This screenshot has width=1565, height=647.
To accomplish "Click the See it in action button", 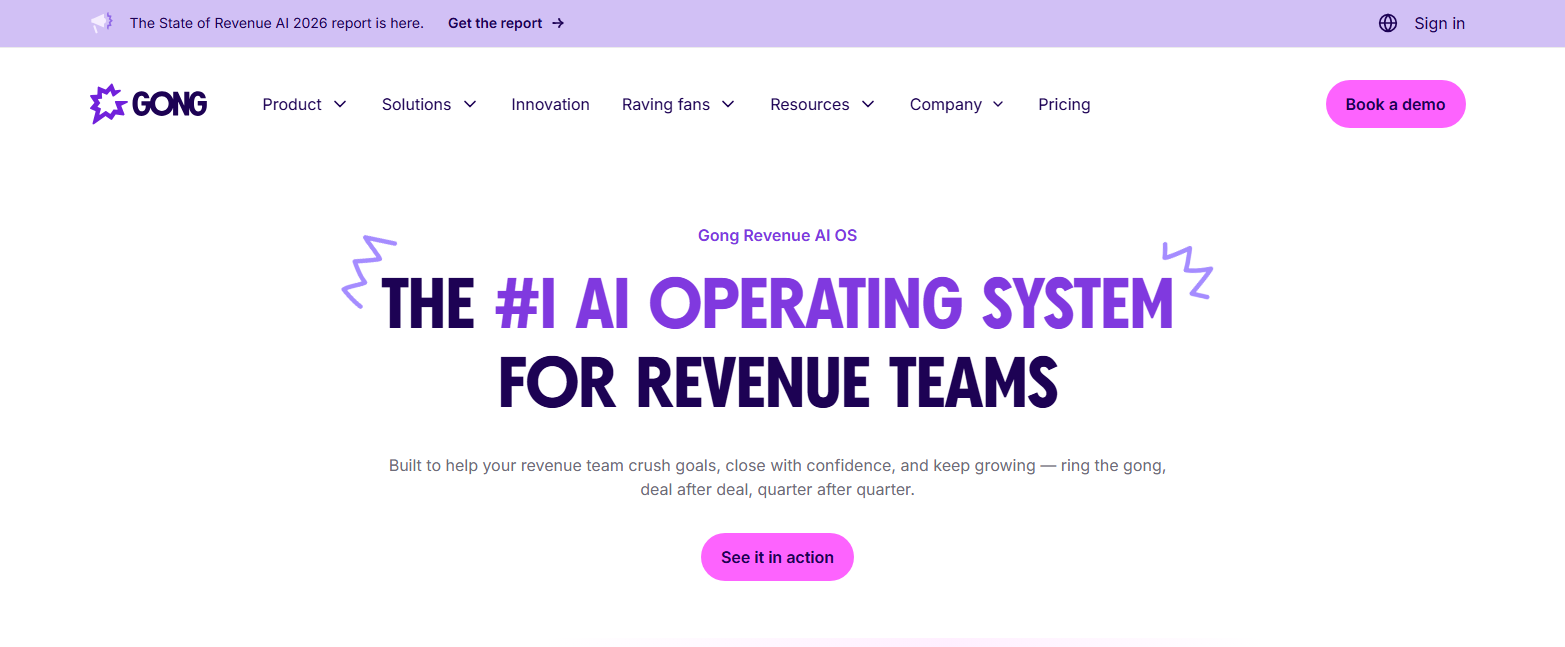I will [x=777, y=557].
